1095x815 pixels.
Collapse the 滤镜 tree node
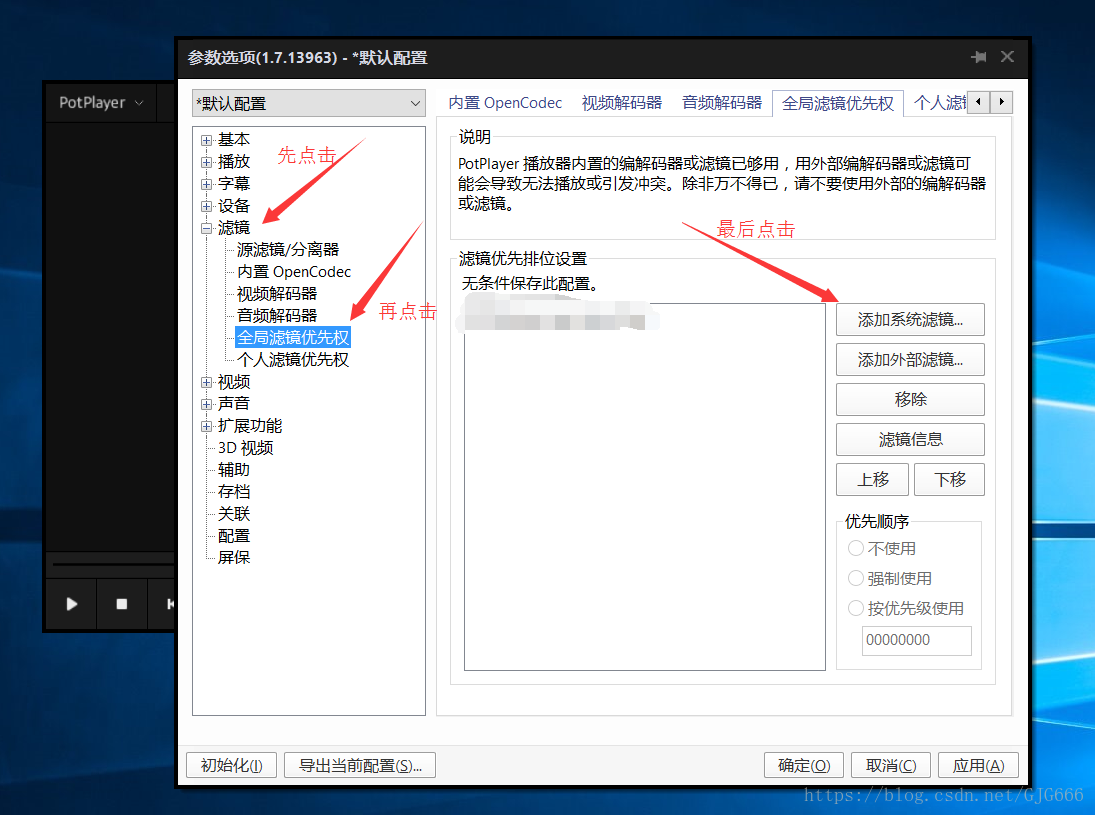click(206, 228)
